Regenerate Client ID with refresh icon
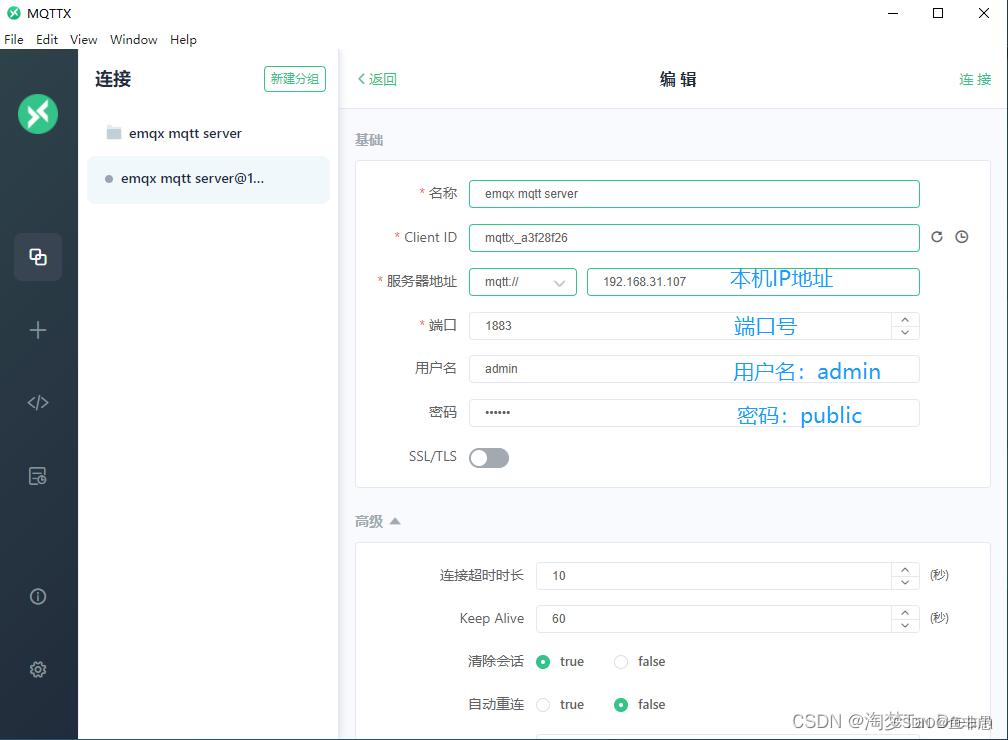Image resolution: width=1008 pixels, height=740 pixels. [x=937, y=237]
